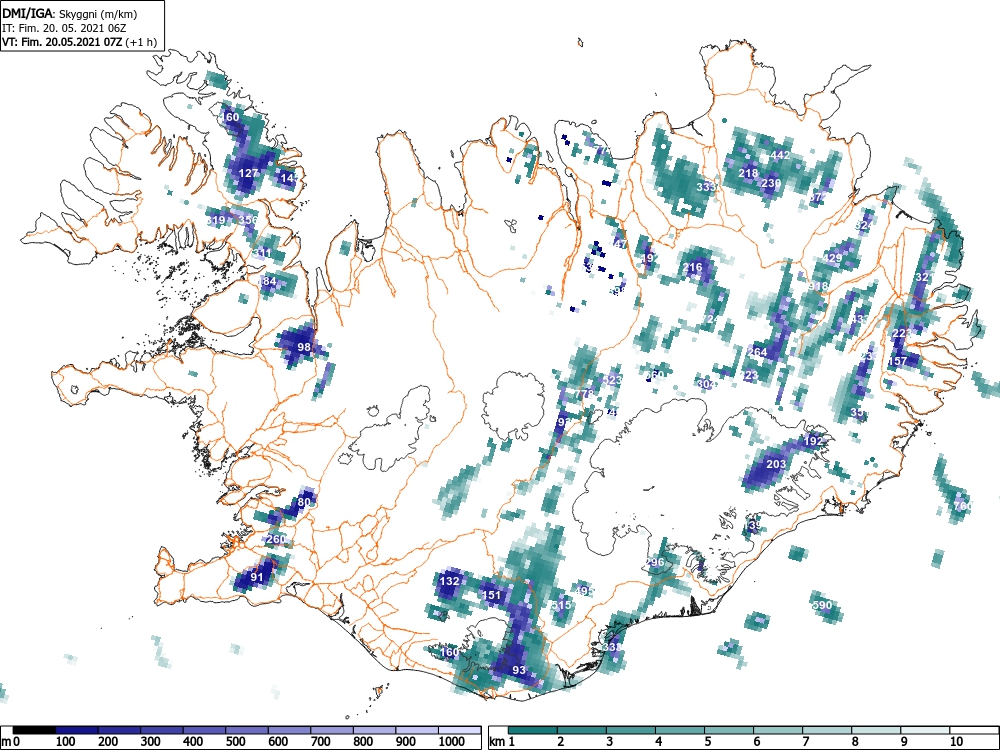Click the visibility value 356 on the map
Screen dimensions: 1000x750
coord(248,220)
